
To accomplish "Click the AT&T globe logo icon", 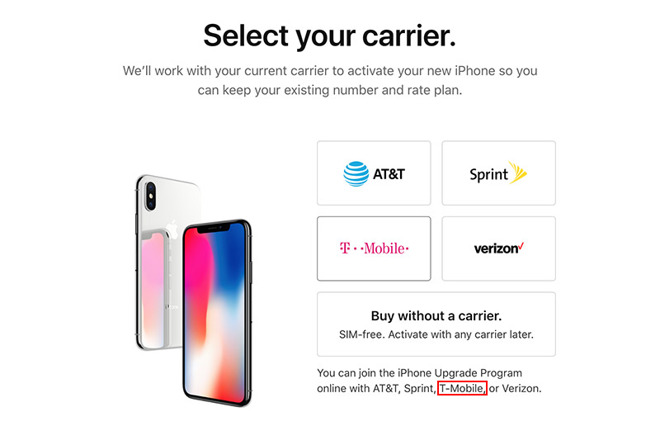I will [x=356, y=173].
